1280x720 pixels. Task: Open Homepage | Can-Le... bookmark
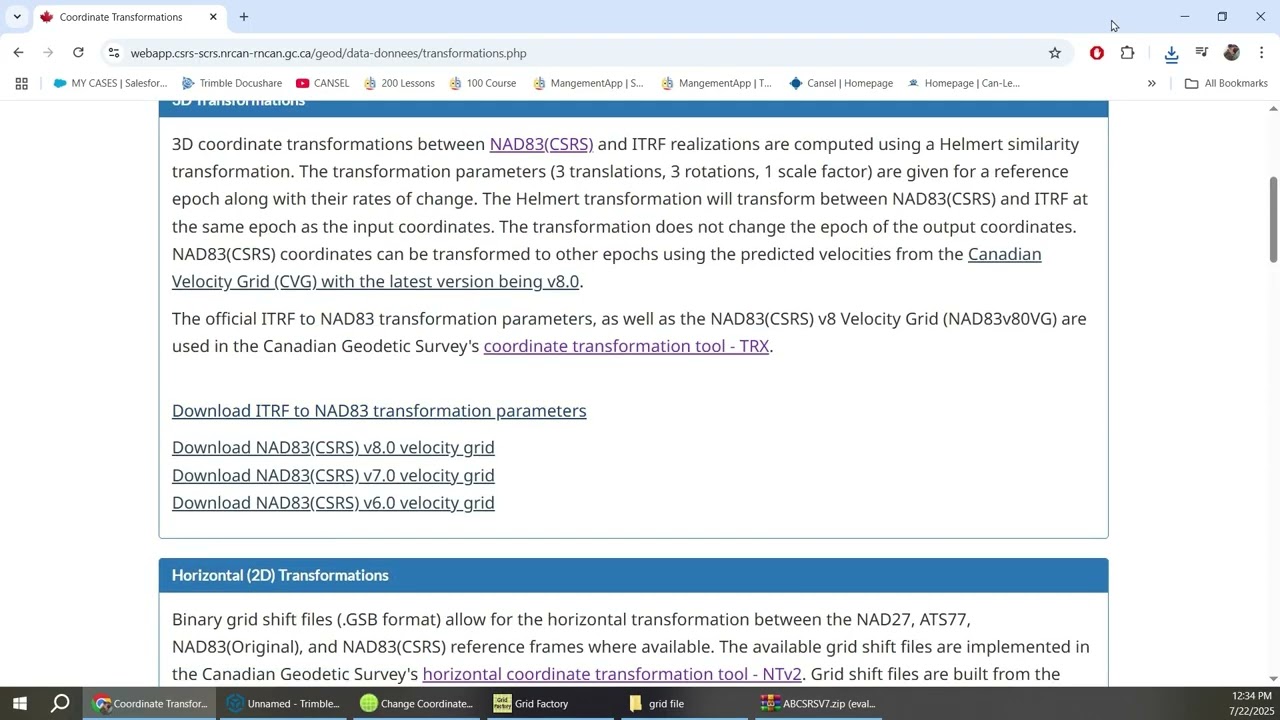pos(964,83)
